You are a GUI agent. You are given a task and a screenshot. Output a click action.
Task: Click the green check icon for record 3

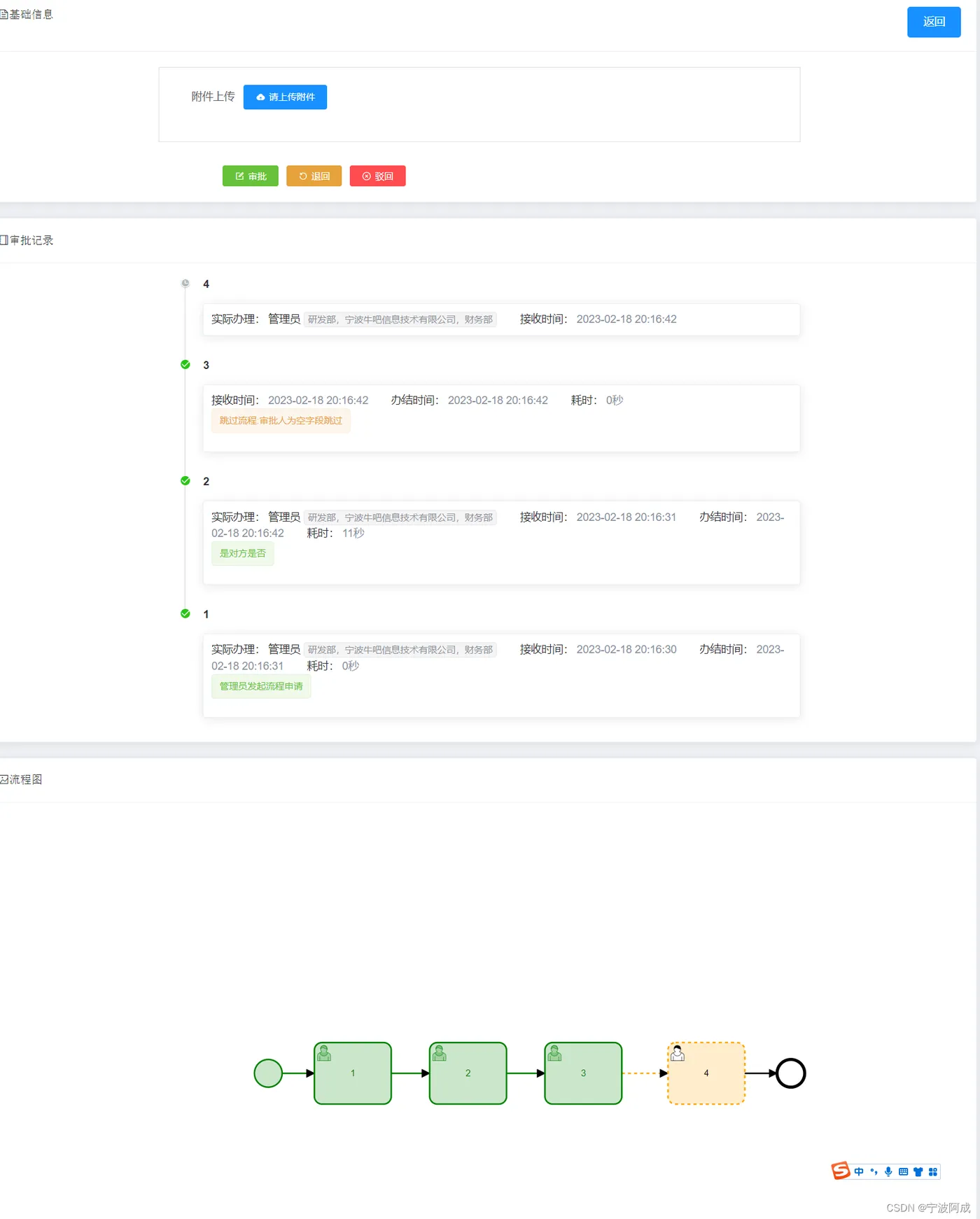185,365
